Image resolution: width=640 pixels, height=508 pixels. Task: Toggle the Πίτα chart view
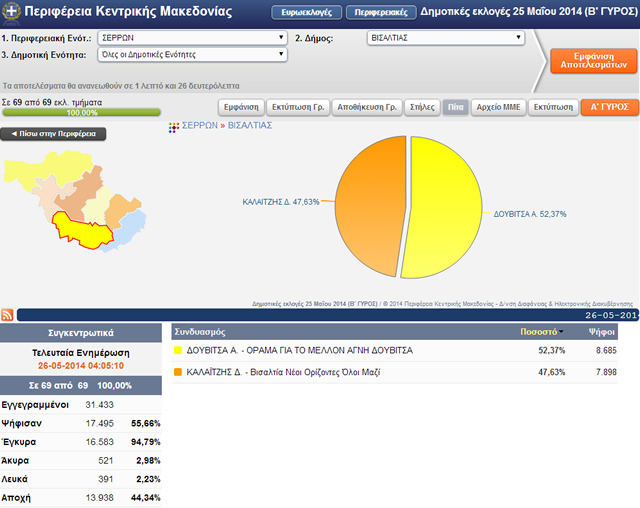click(455, 107)
